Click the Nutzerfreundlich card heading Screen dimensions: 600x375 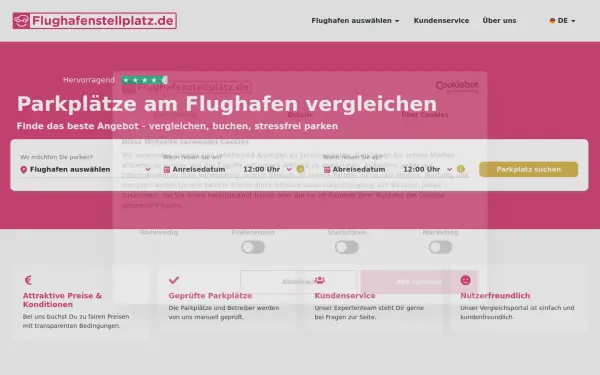(495, 296)
